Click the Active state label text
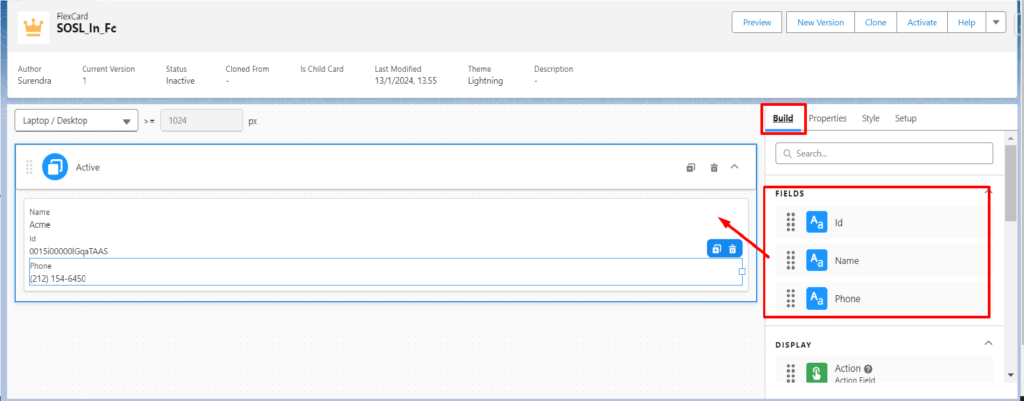 tap(88, 167)
